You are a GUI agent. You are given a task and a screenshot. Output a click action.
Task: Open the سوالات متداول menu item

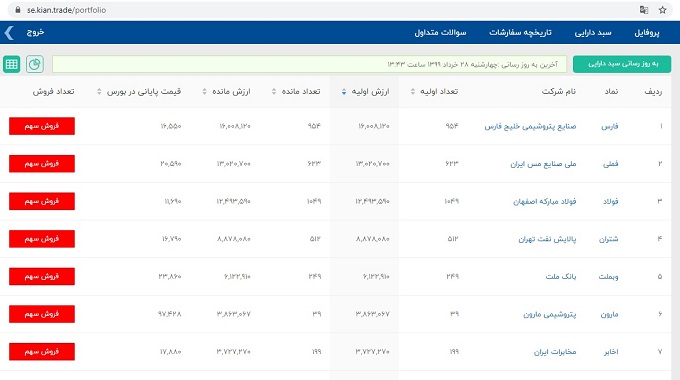(440, 33)
